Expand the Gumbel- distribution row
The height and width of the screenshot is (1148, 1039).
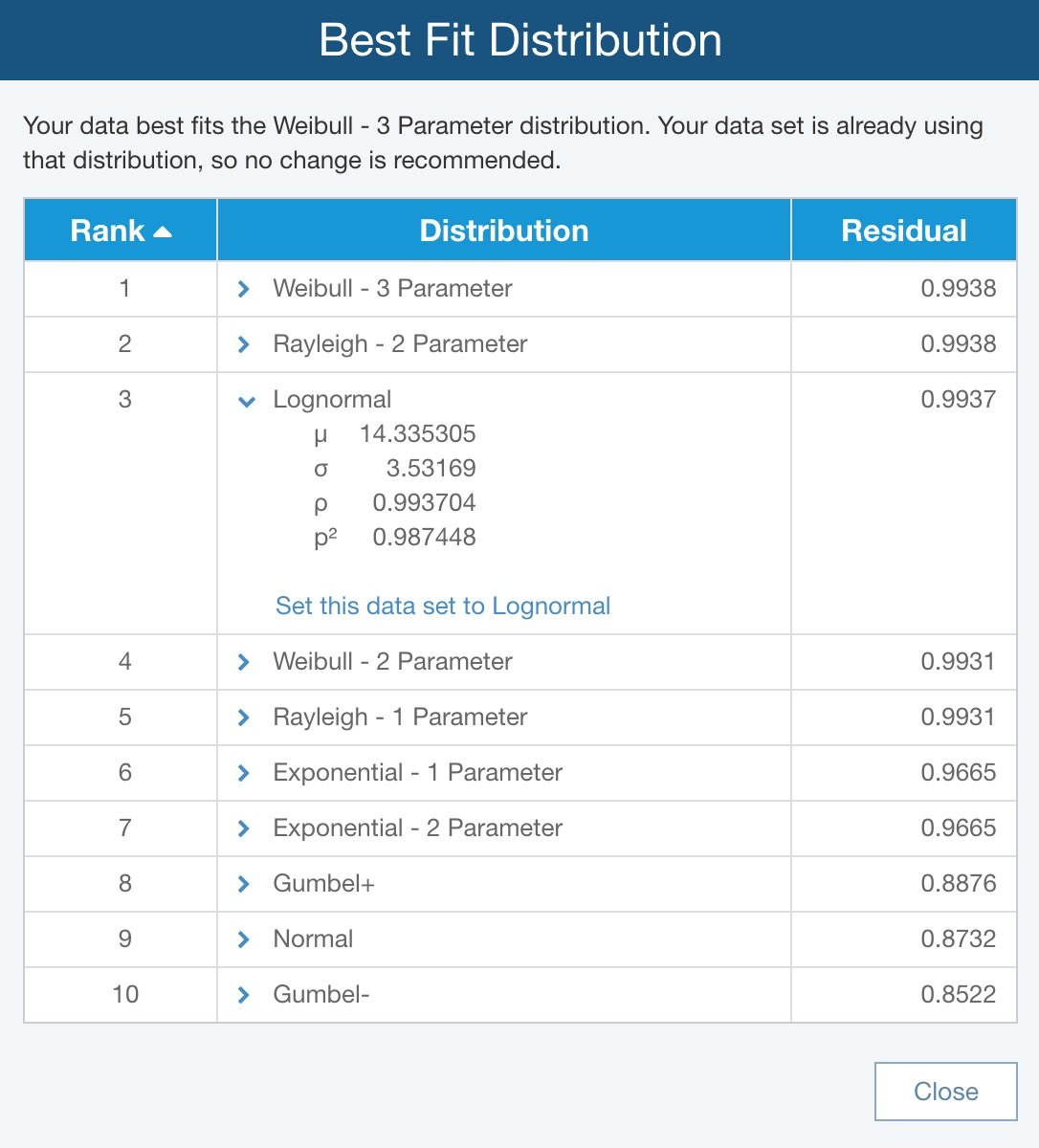point(244,995)
